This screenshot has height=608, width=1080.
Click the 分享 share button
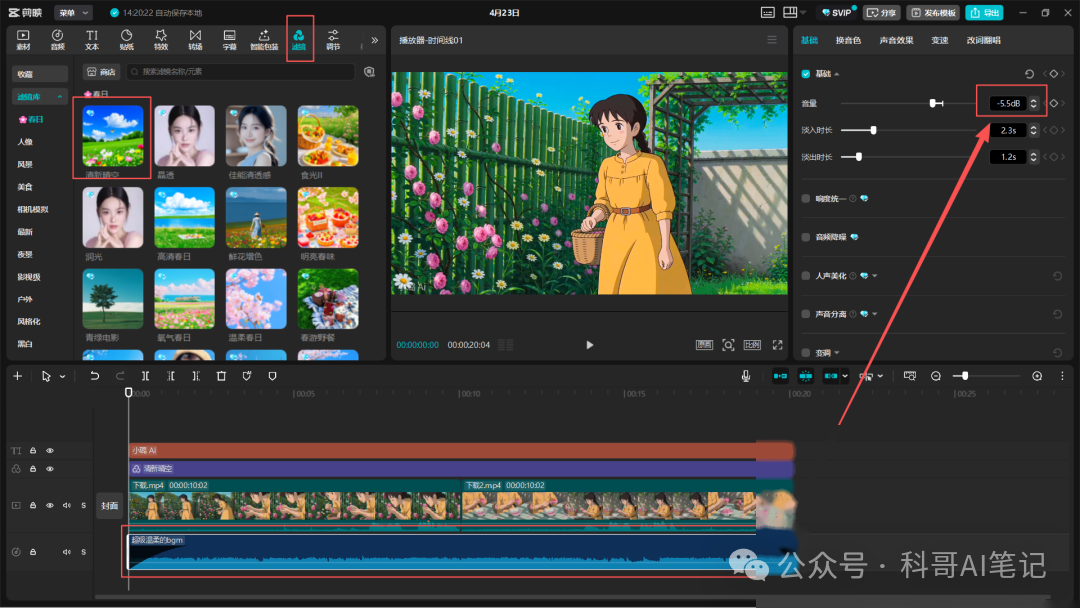point(882,12)
